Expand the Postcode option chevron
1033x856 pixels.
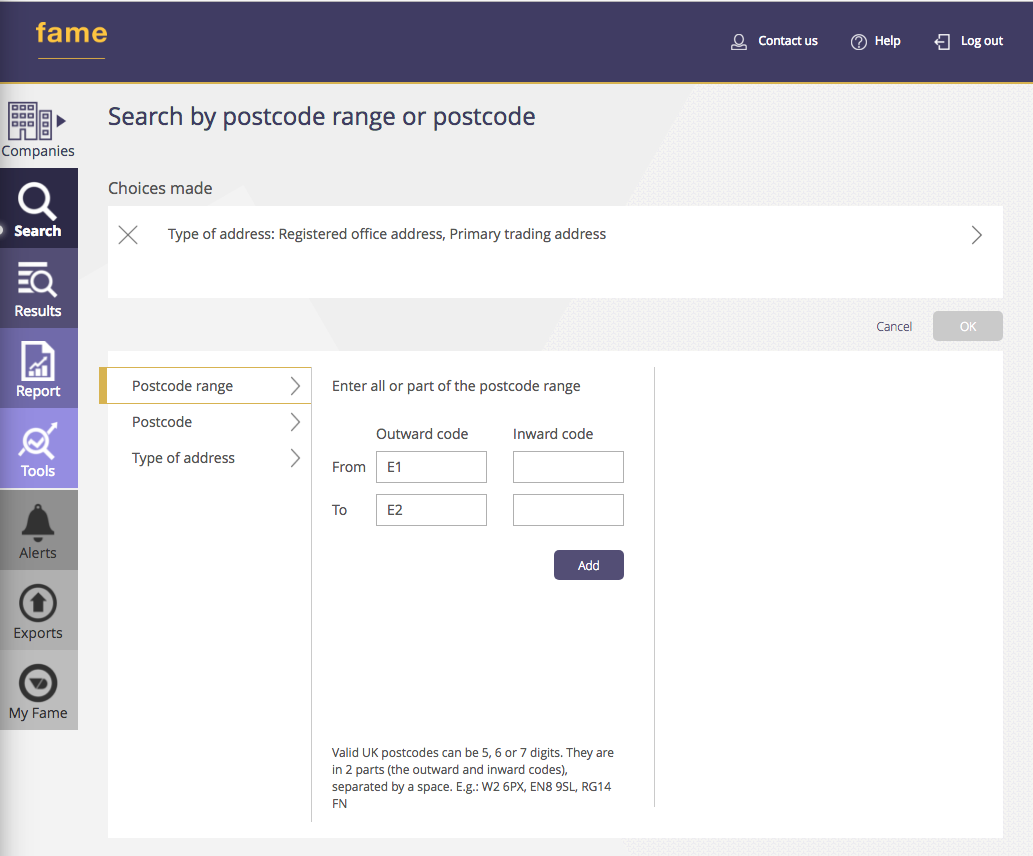295,422
